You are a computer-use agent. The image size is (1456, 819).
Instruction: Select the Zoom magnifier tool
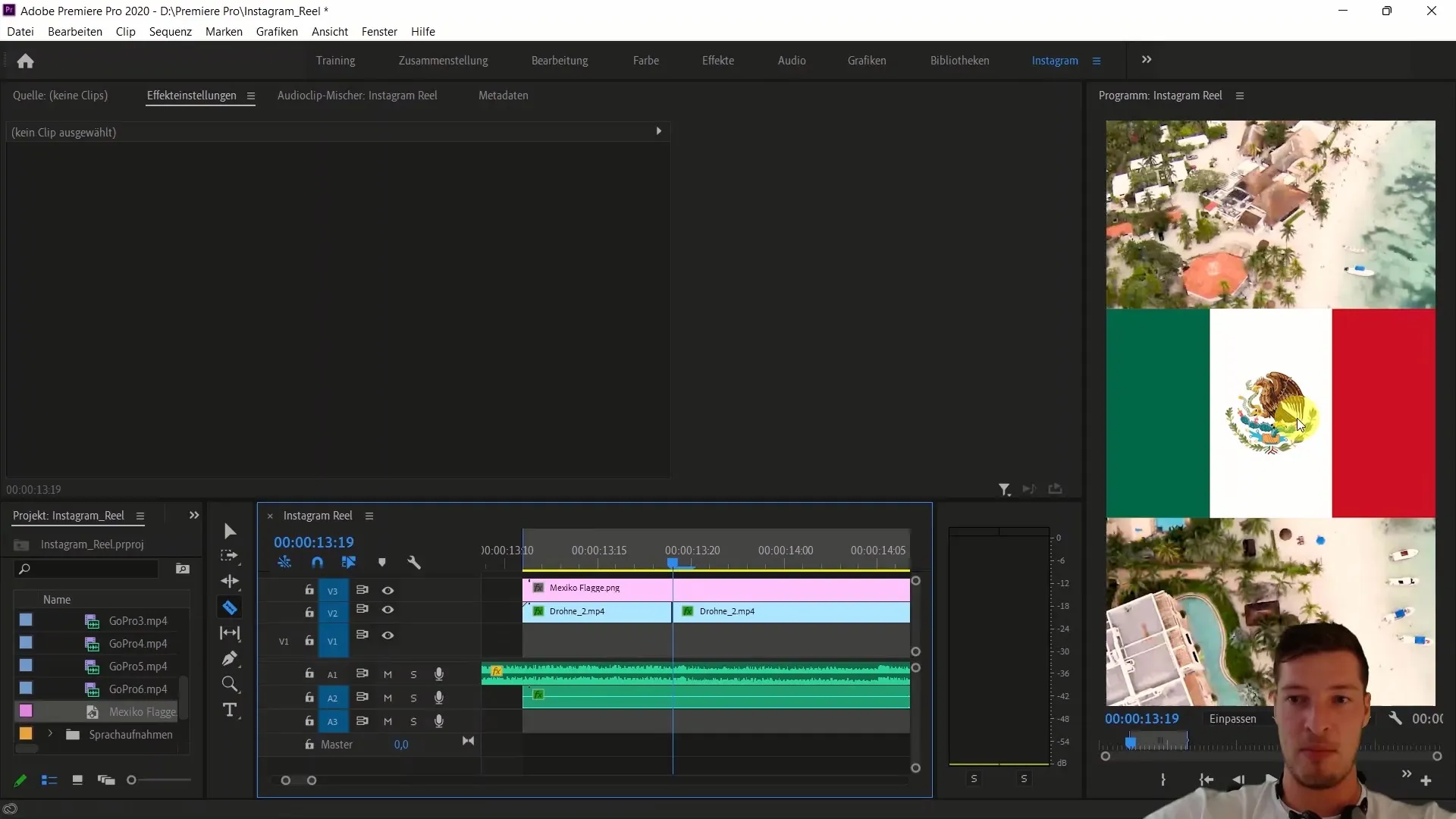(230, 685)
